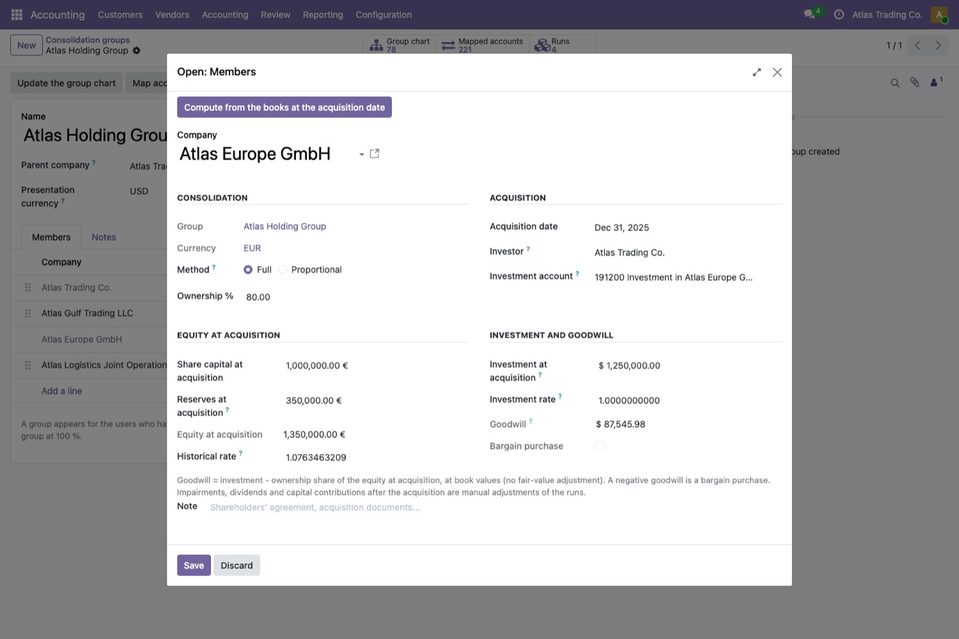This screenshot has width=959, height=639.
Task: Edit the Historical rate value field
Action: click(374, 457)
